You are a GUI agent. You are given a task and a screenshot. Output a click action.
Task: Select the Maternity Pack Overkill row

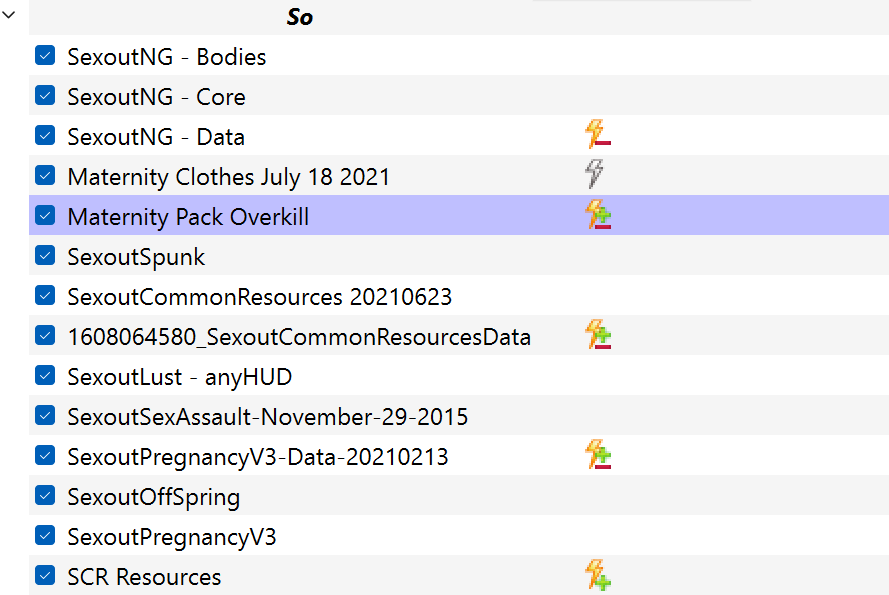tap(188, 216)
